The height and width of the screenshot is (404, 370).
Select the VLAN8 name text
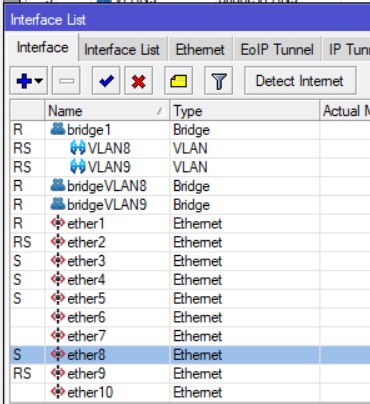(x=109, y=148)
